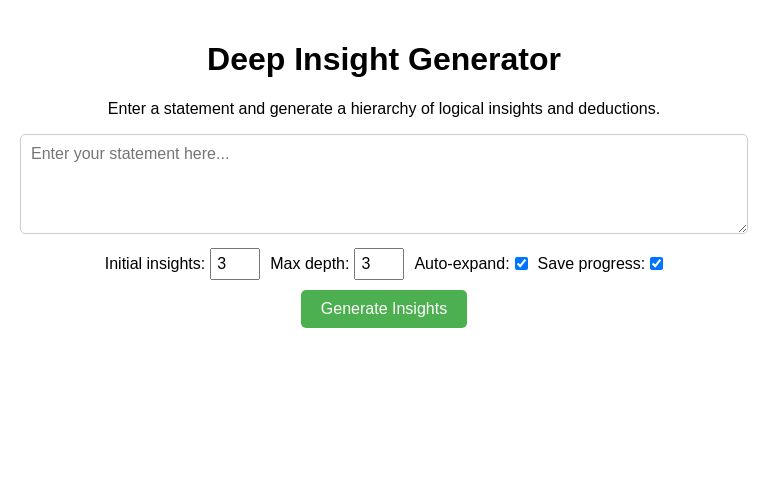Toggle Auto-expand via its text label
The height and width of the screenshot is (480, 768).
coord(461,264)
